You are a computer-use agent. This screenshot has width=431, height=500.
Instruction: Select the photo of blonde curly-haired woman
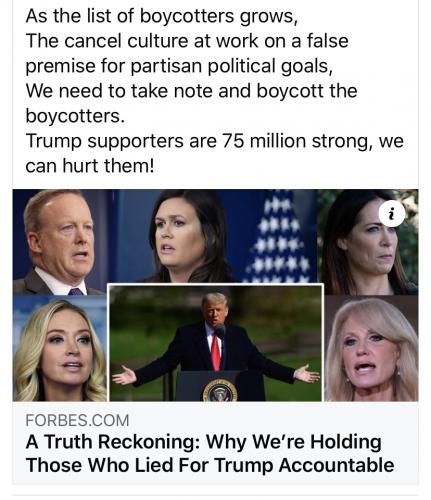point(60,348)
